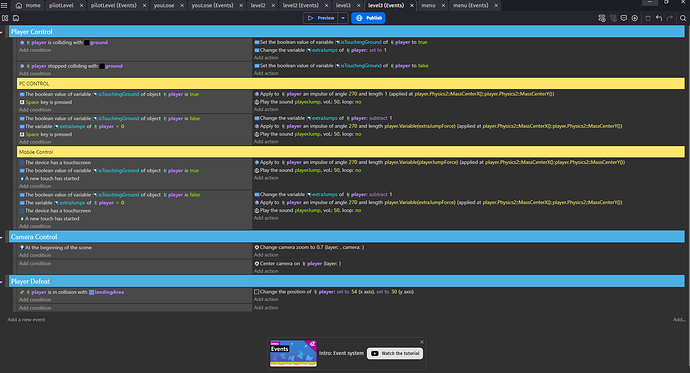Click the trash delete icon in toolbar
Viewport: 690px width, 373px height.
pyautogui.click(x=648, y=18)
